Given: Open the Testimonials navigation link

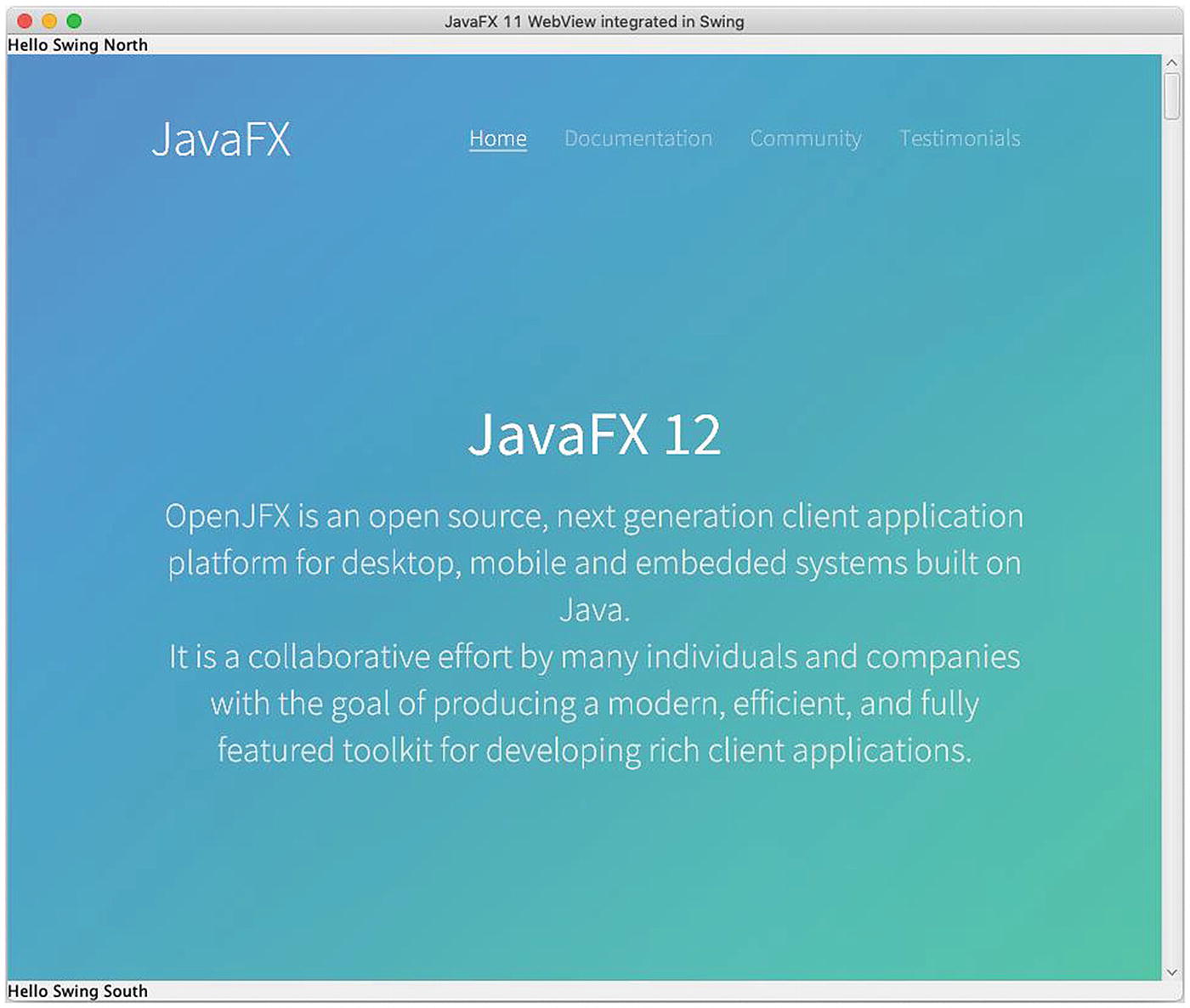Looking at the screenshot, I should (960, 139).
